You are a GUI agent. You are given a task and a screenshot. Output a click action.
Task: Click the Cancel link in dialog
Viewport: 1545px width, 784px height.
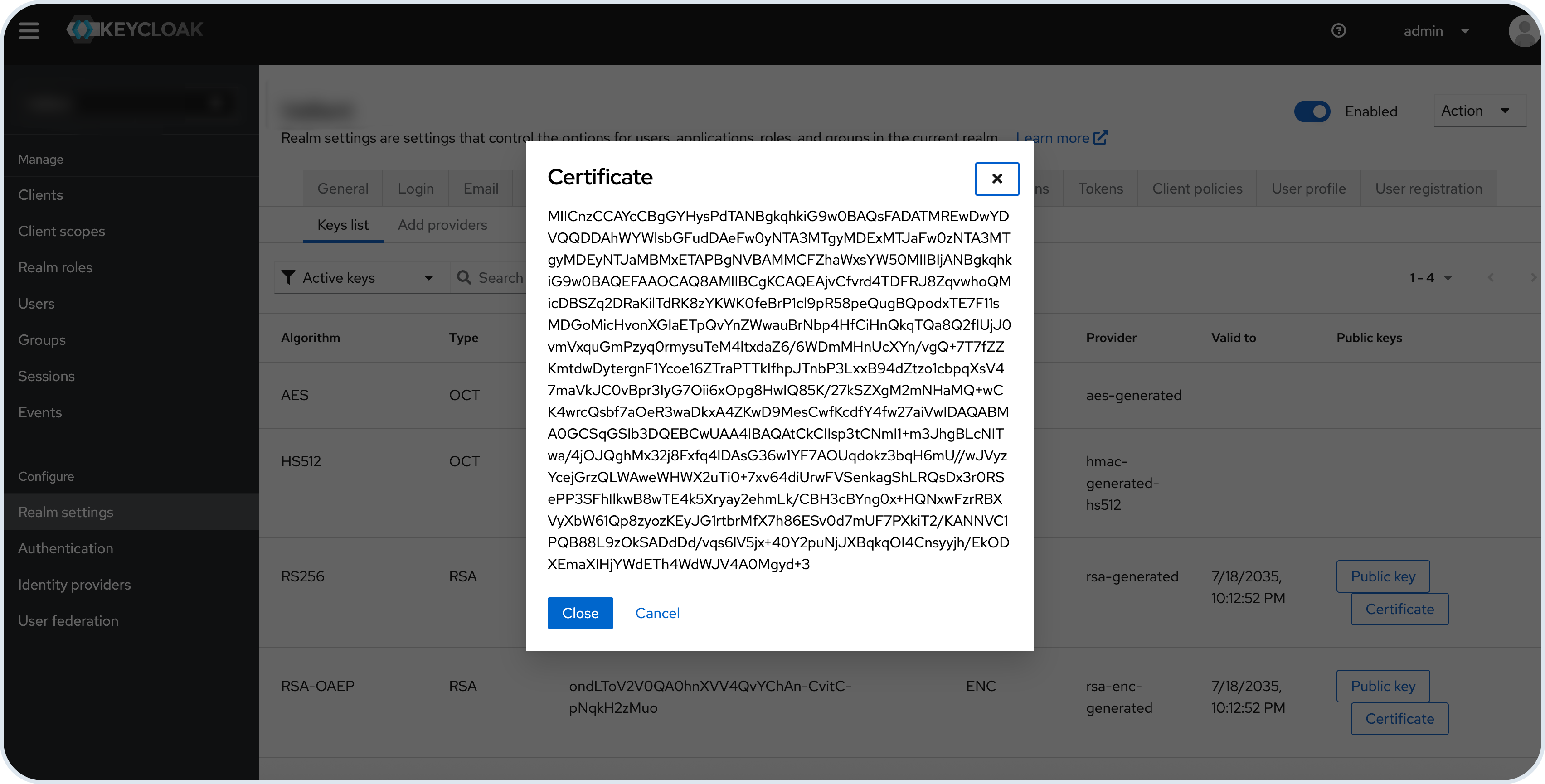click(657, 613)
